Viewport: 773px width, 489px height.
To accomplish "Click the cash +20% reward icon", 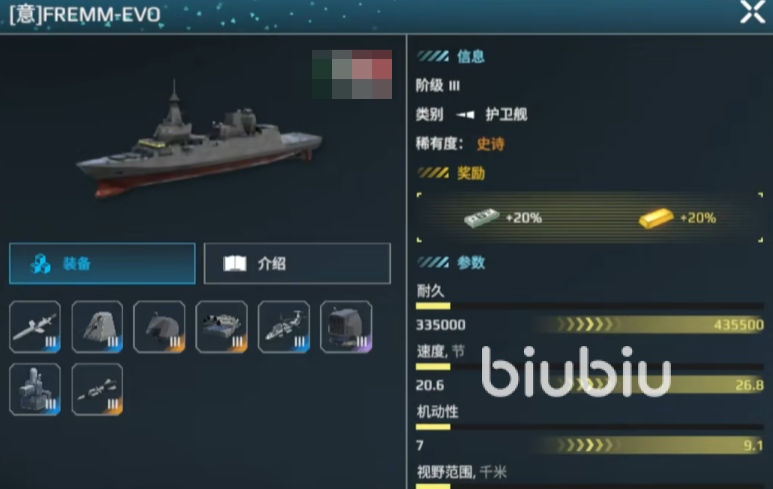I will click(x=481, y=217).
